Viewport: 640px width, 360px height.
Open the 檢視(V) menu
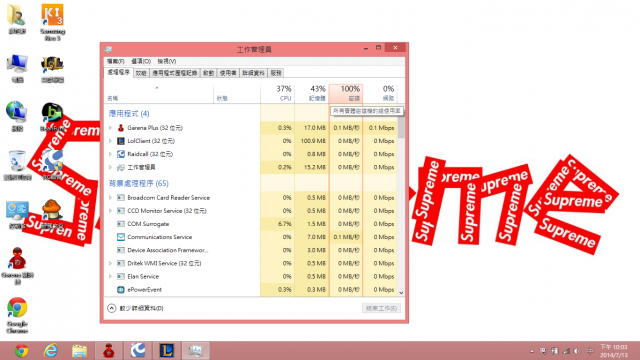pyautogui.click(x=167, y=61)
